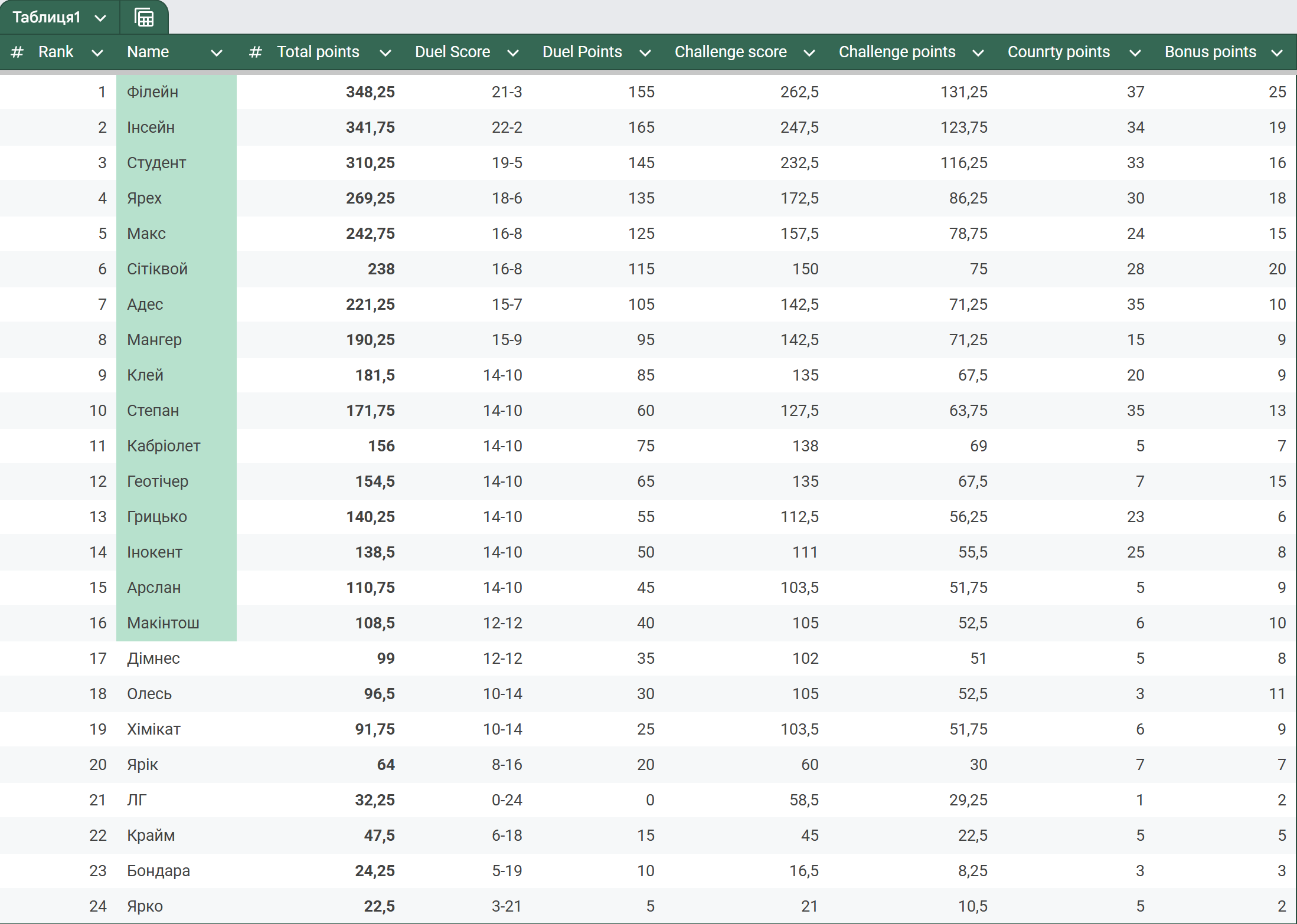1297x924 pixels.
Task: Expand the Duel Points column chevron
Action: [x=645, y=53]
